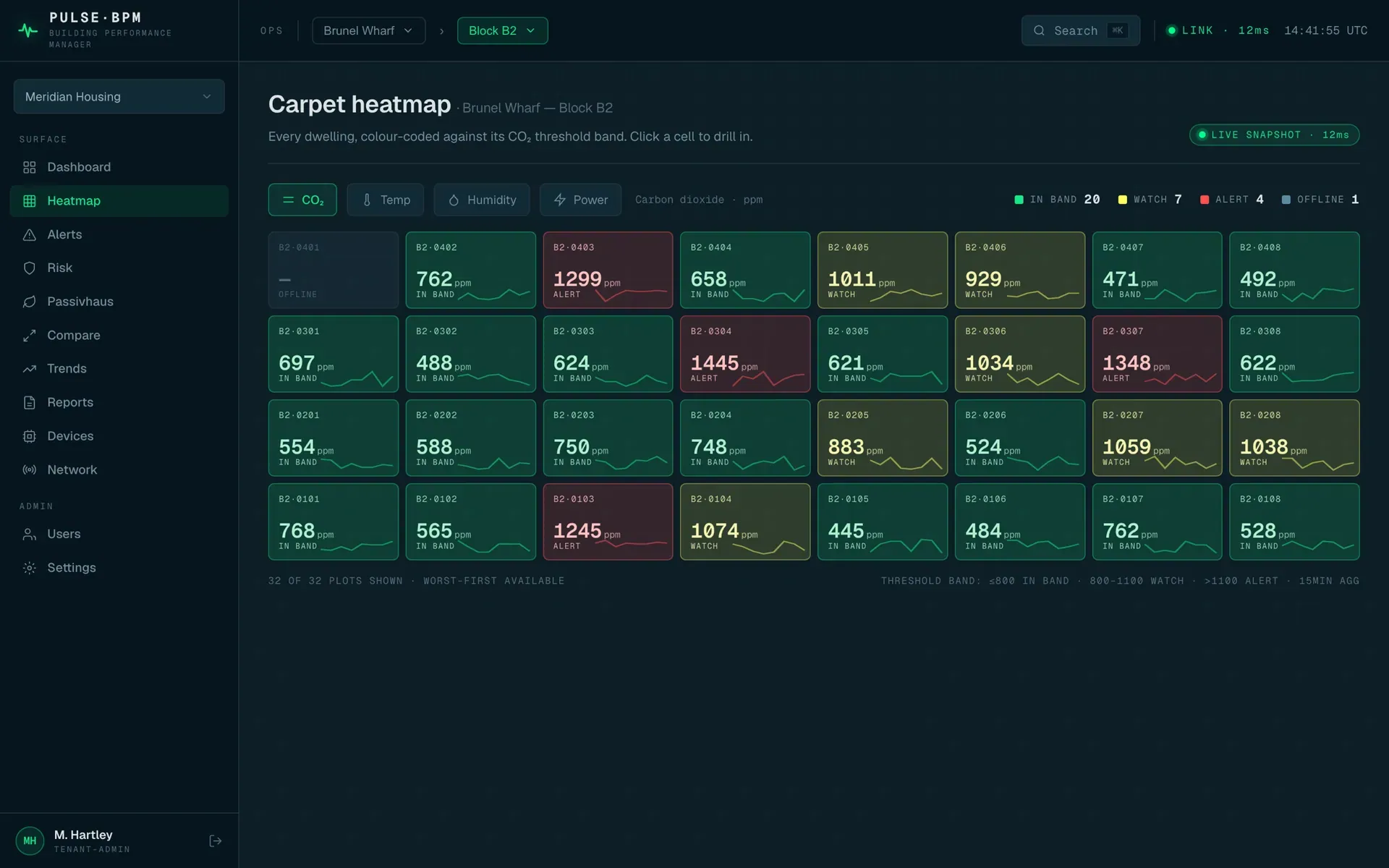
Task: Click the droplet icon on Humidity button
Action: [x=454, y=200]
